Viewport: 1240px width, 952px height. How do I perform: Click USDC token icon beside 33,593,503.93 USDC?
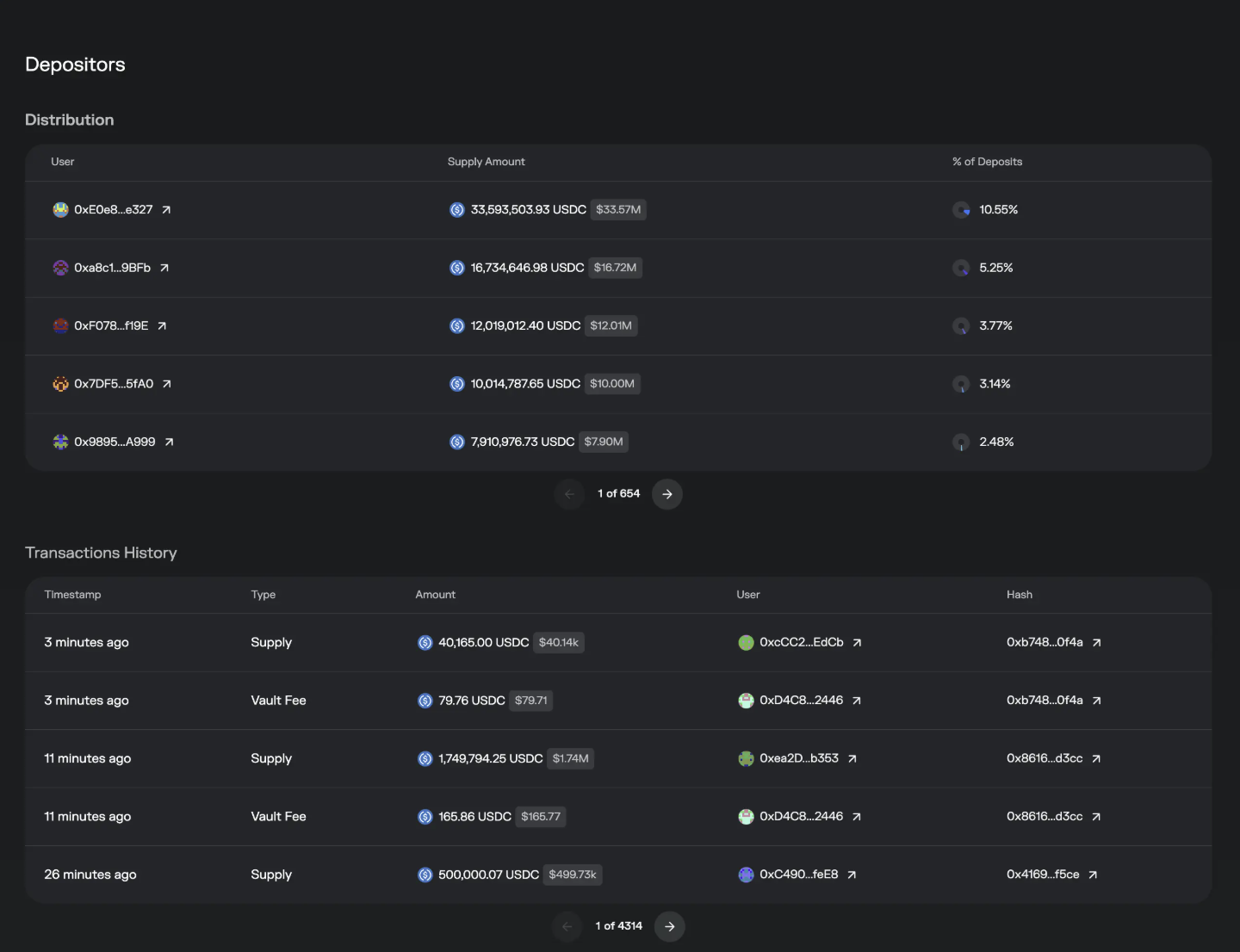(457, 210)
